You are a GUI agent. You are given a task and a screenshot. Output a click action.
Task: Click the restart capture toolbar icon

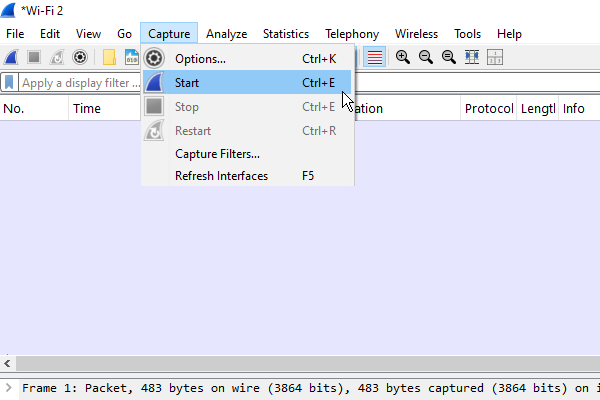click(x=57, y=57)
